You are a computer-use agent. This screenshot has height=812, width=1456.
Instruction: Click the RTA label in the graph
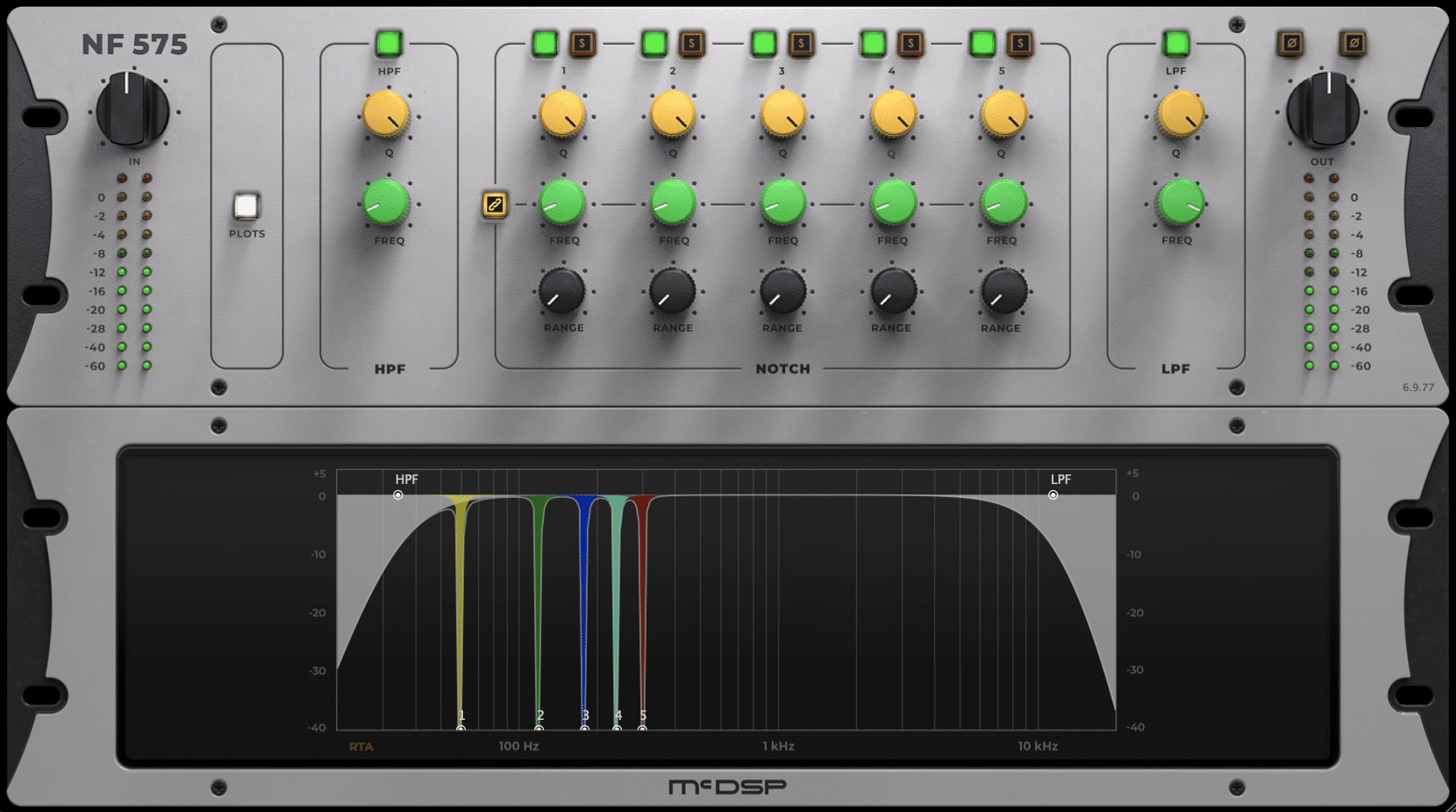pyautogui.click(x=361, y=747)
